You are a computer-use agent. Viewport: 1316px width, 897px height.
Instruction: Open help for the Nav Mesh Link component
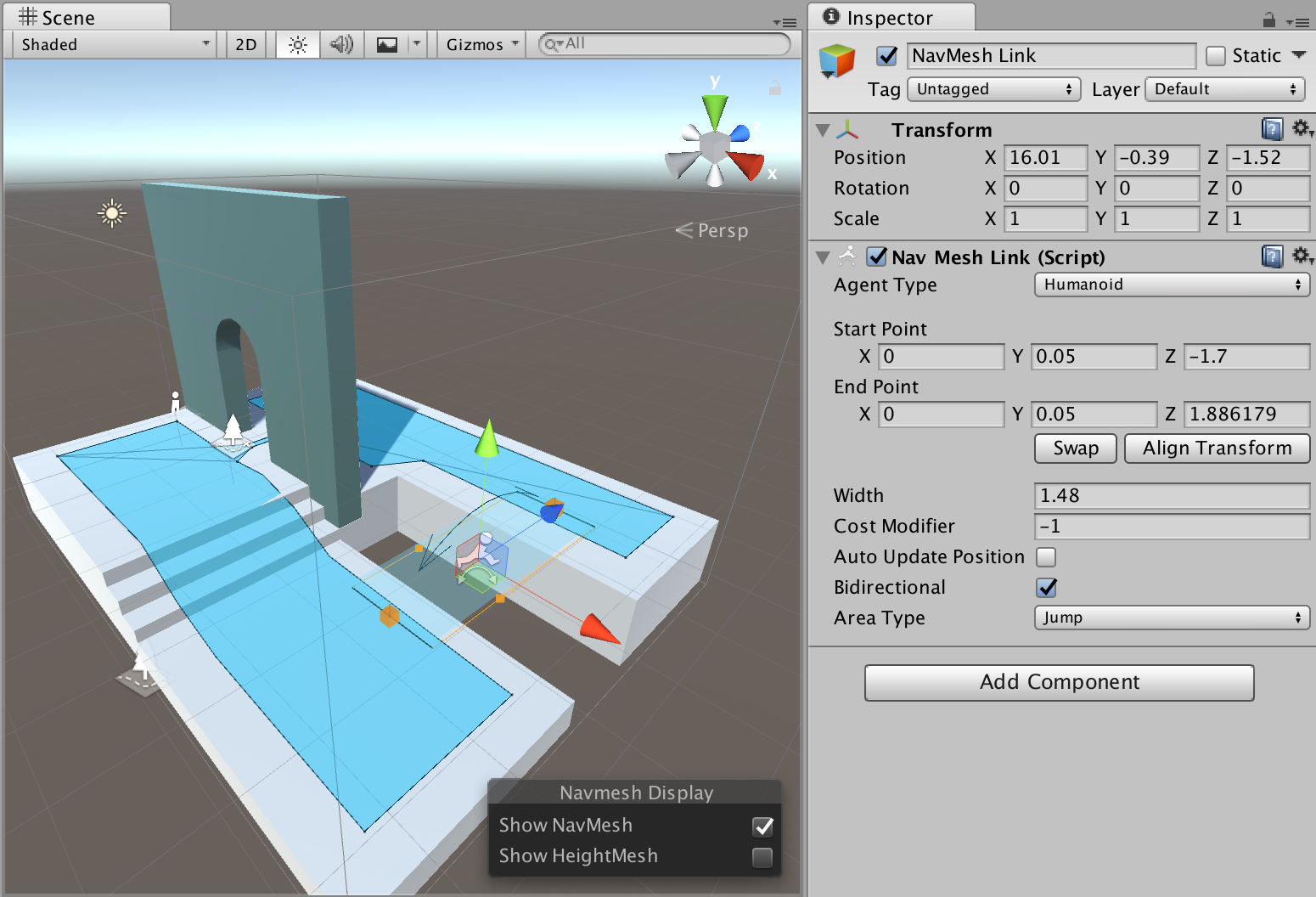pyautogui.click(x=1272, y=257)
